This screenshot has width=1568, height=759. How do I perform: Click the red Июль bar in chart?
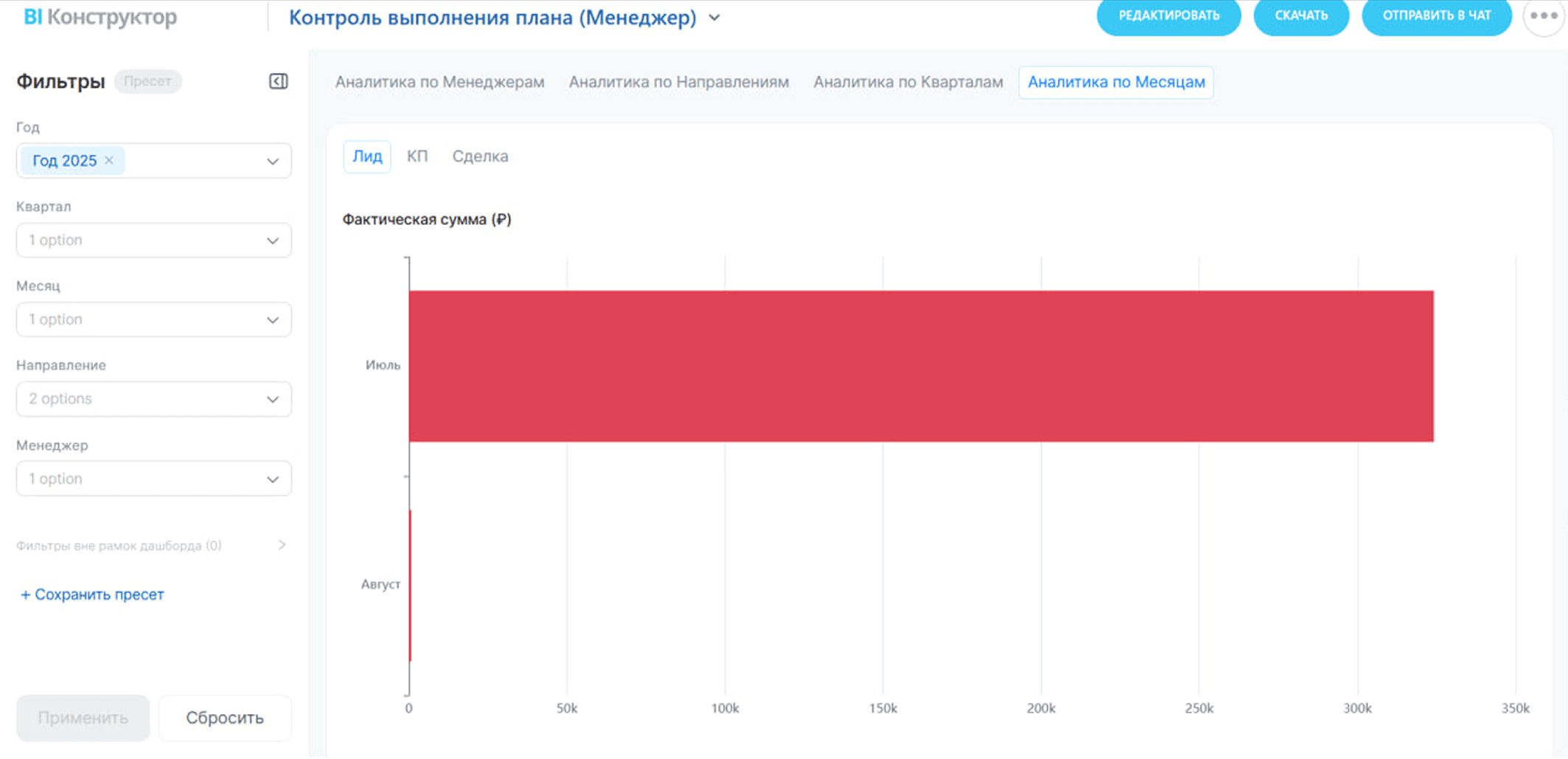click(x=920, y=366)
